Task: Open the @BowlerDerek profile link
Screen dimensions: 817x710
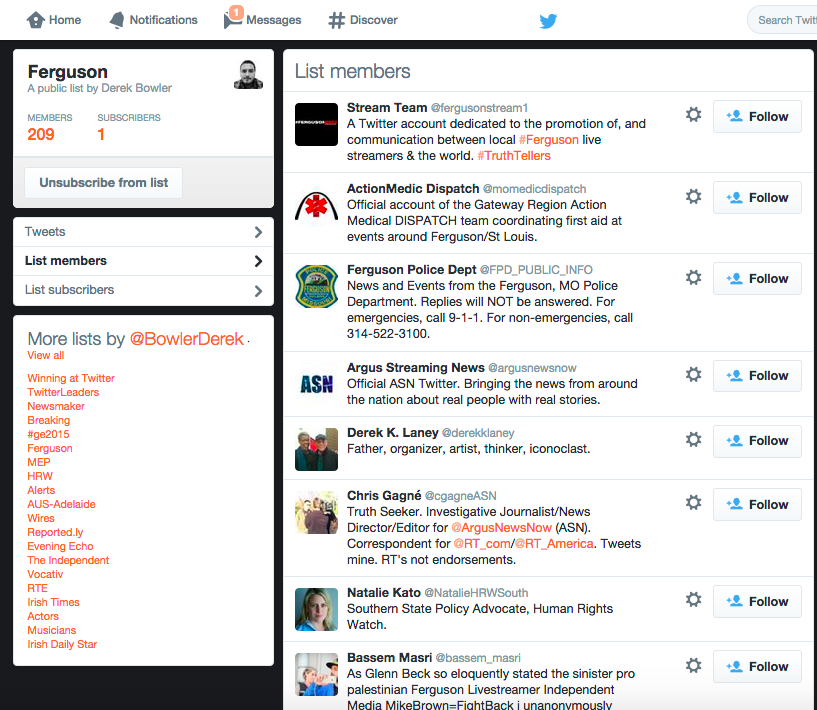Action: click(187, 339)
